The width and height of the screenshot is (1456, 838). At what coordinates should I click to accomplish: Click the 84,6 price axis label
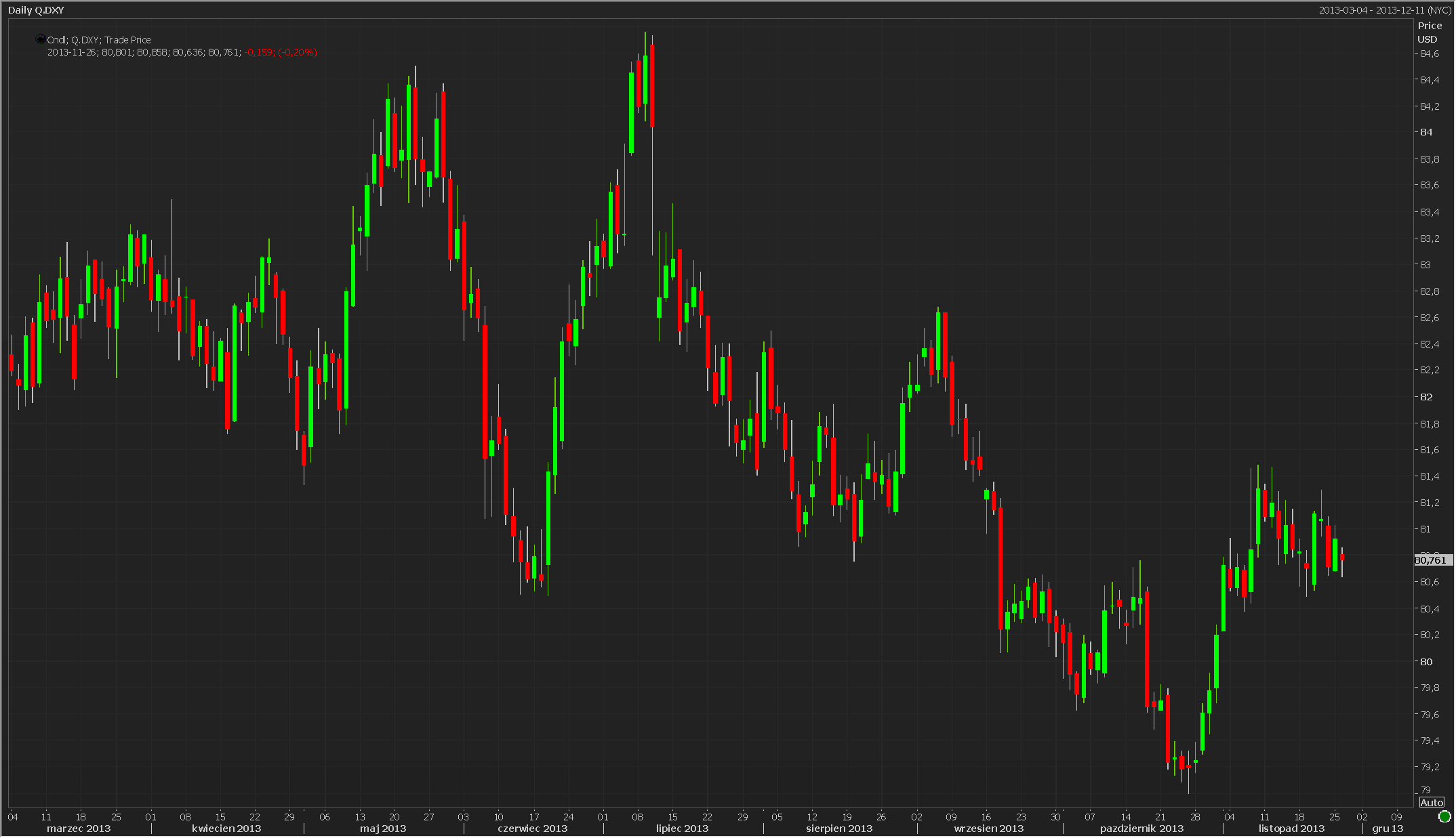[x=1429, y=54]
